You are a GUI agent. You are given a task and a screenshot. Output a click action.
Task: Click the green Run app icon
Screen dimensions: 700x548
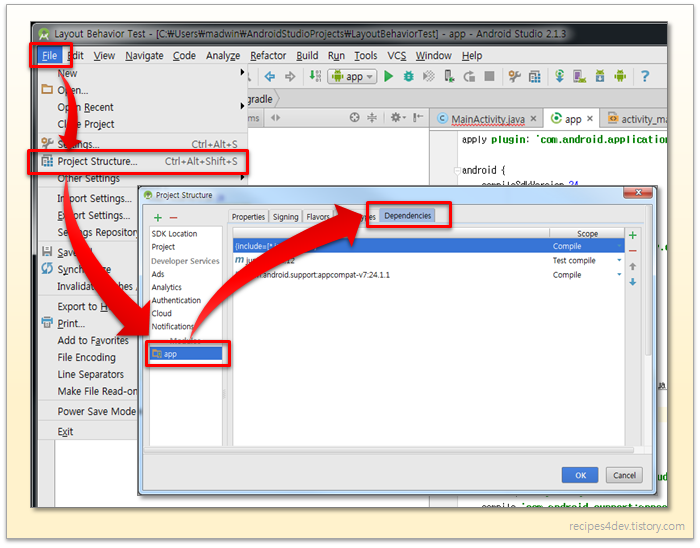tap(389, 76)
